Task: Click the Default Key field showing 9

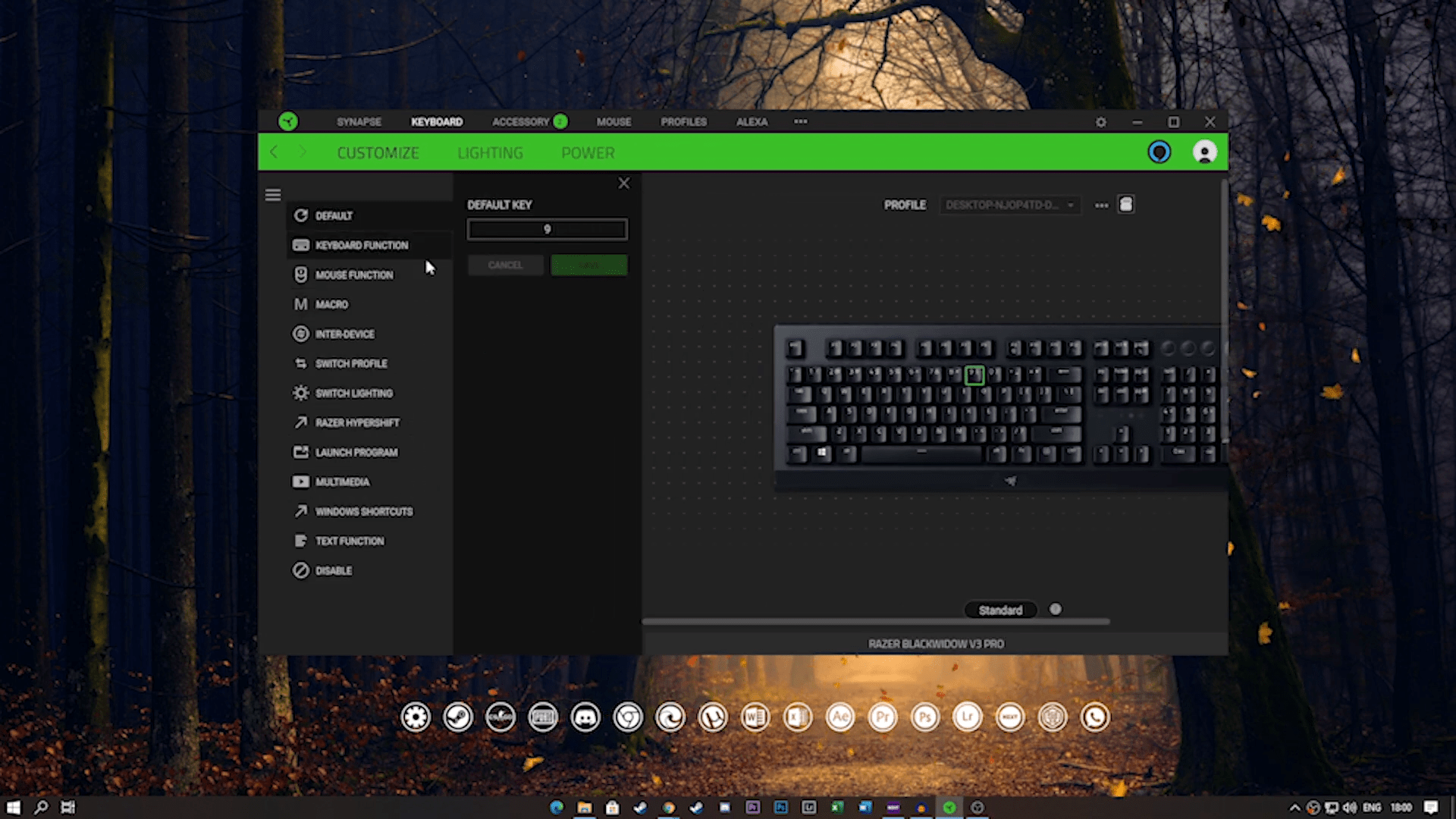Action: [547, 229]
